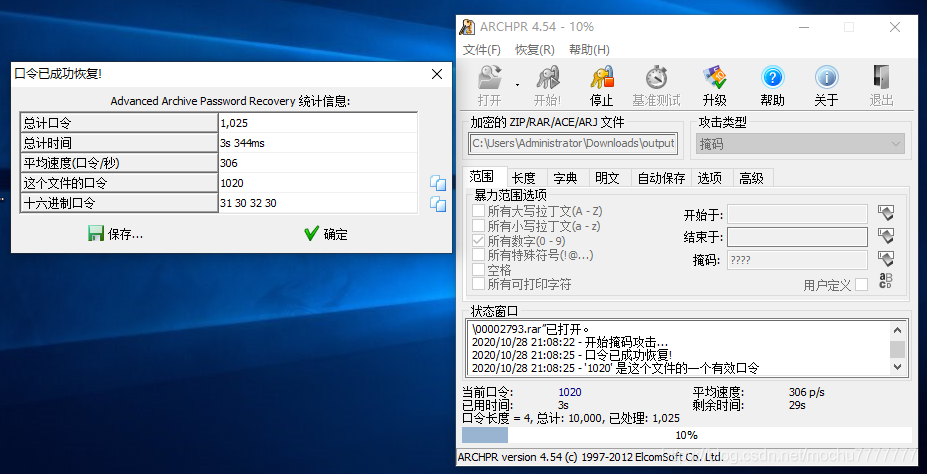Close the 口令已成功恢复! dialog
This screenshot has width=927, height=474.
(437, 74)
